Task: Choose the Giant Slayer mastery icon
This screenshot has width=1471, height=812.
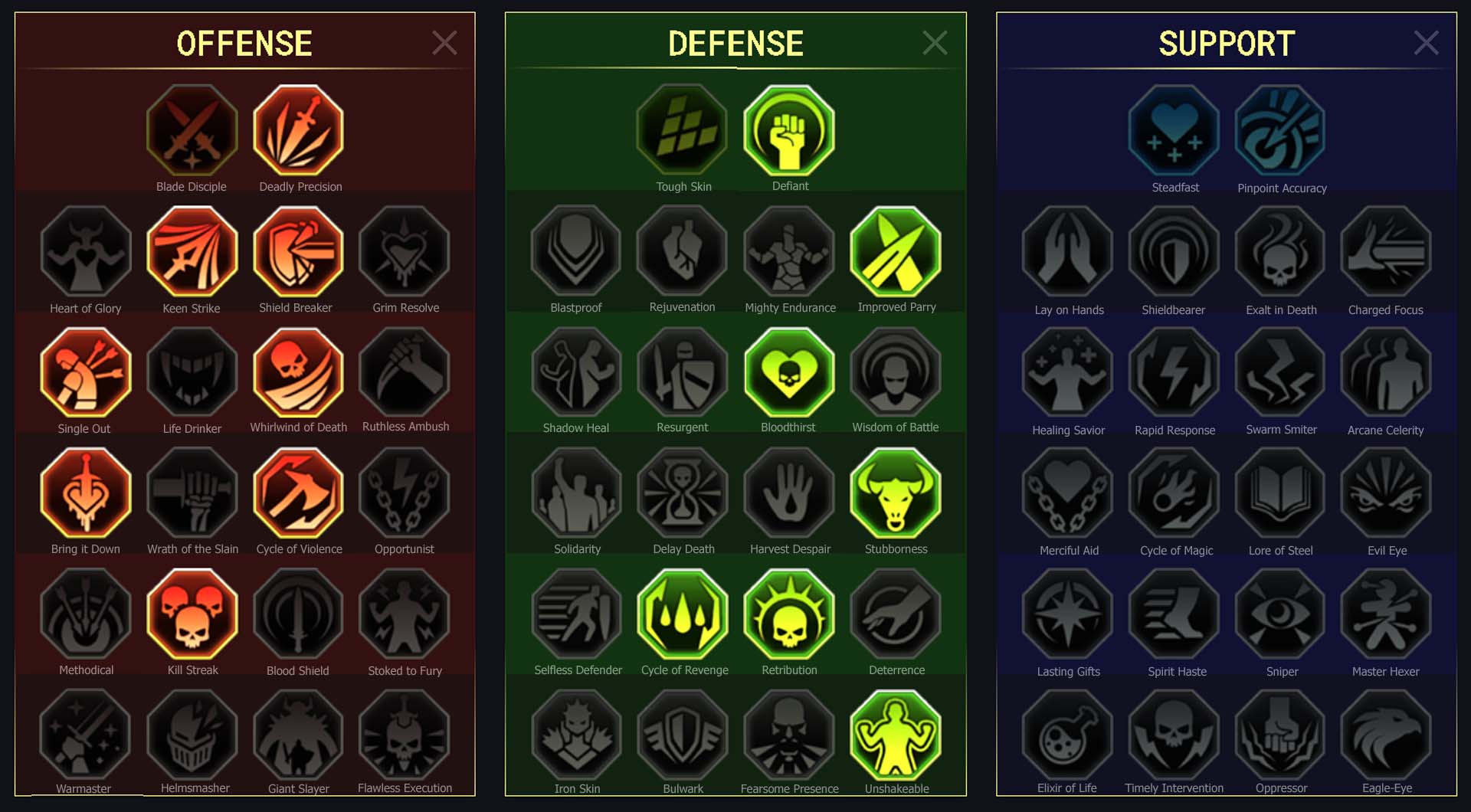Action: click(298, 735)
